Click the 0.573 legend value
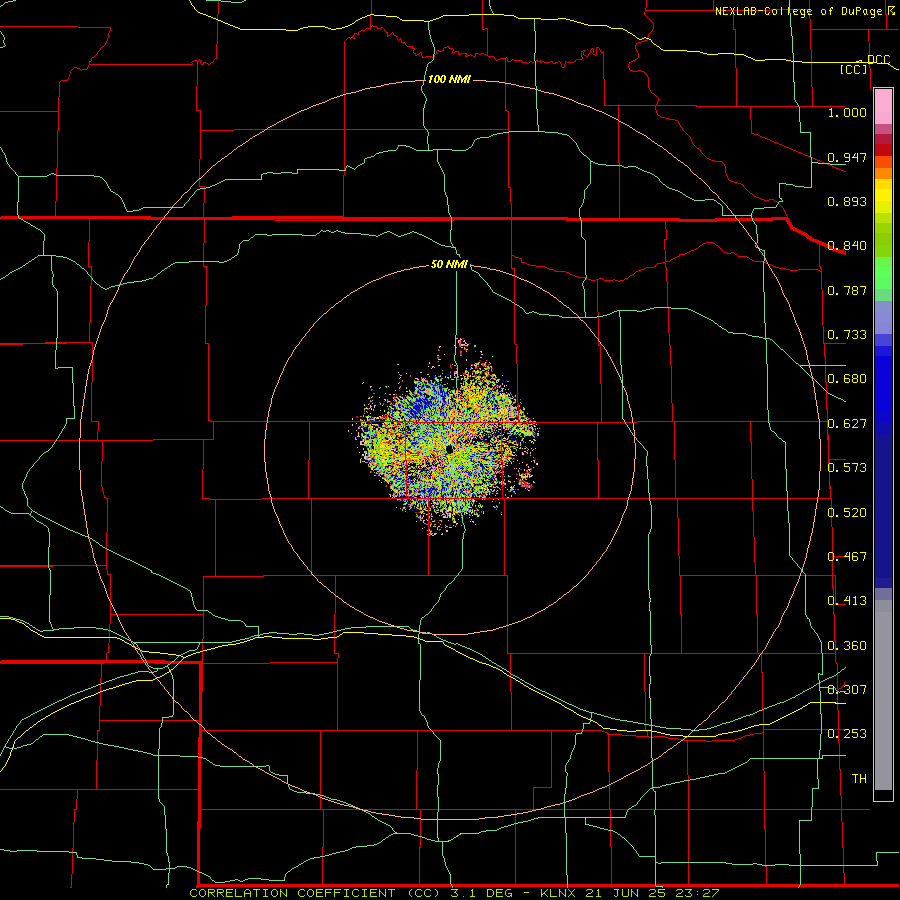The height and width of the screenshot is (900, 900). point(847,468)
